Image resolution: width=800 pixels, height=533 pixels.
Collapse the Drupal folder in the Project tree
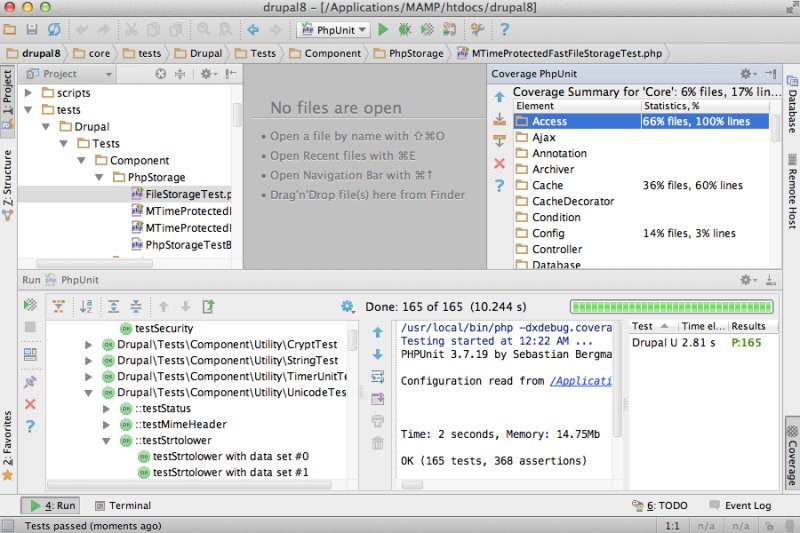click(46, 126)
